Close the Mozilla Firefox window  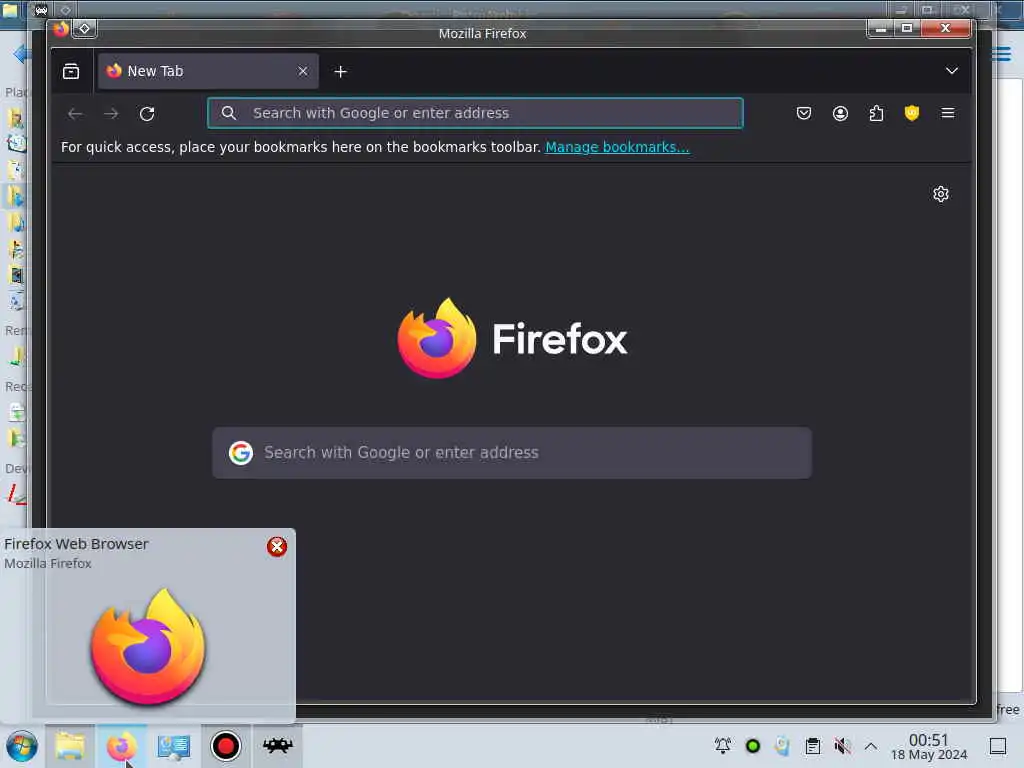[945, 28]
